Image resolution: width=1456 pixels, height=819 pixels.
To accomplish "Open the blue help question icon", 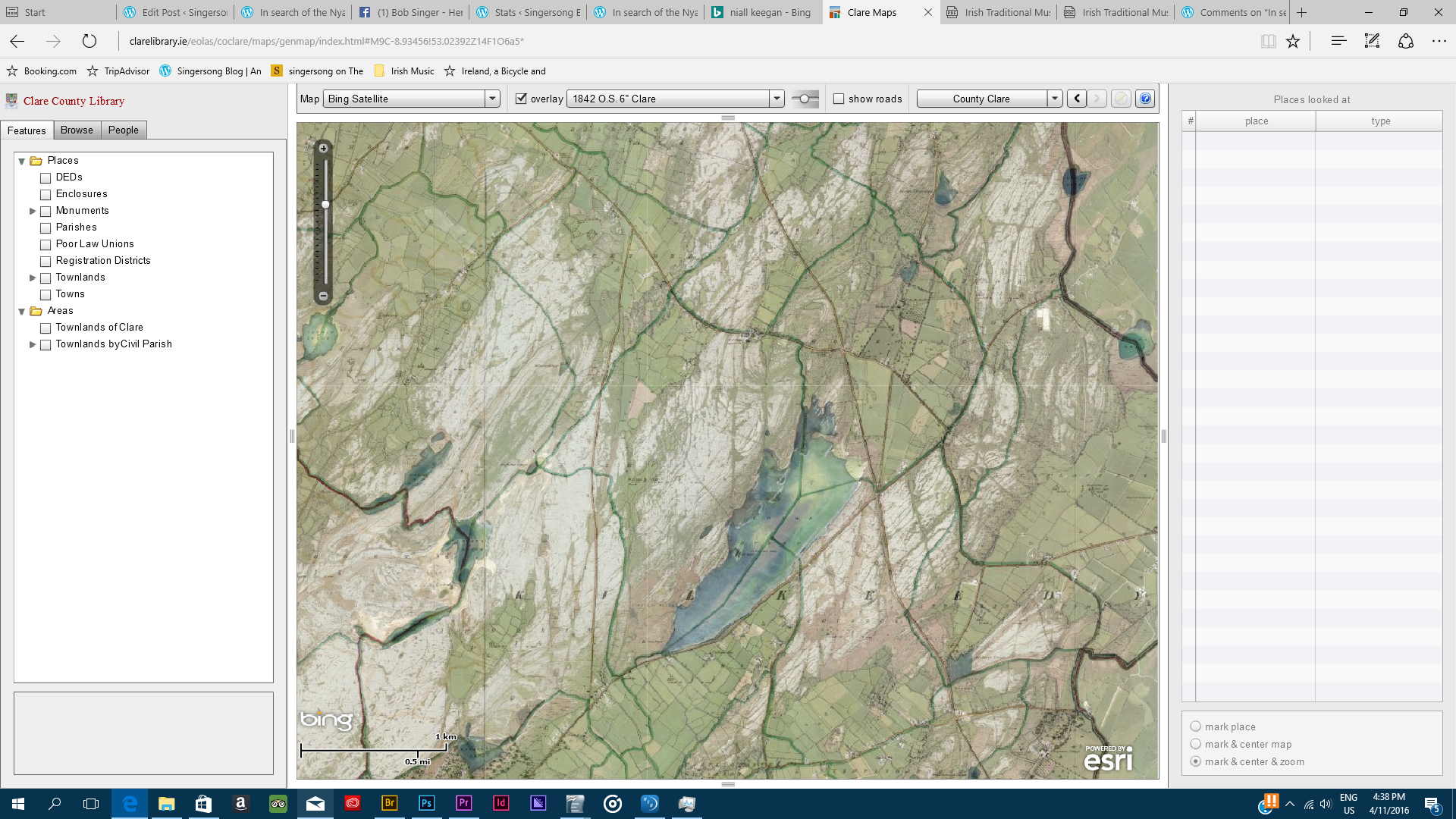I will [x=1145, y=99].
